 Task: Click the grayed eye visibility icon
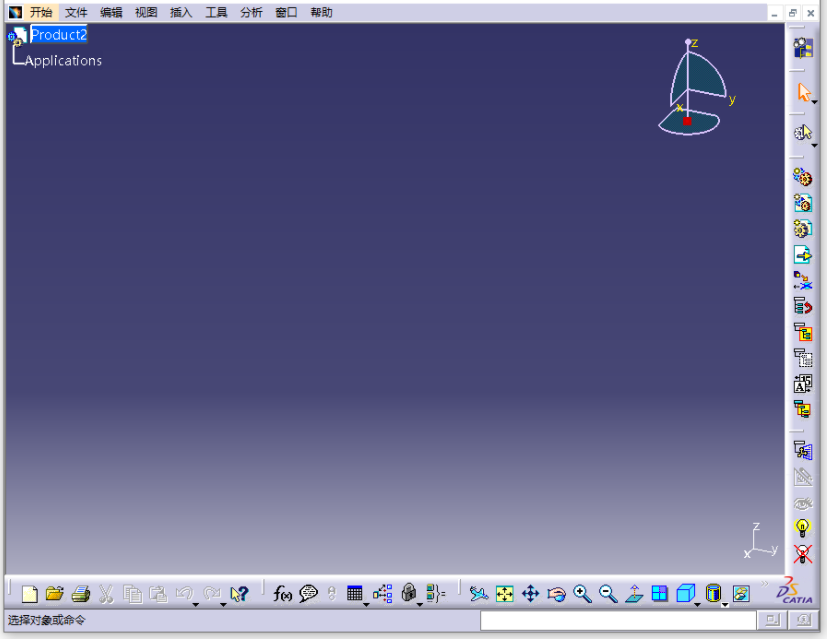[803, 504]
